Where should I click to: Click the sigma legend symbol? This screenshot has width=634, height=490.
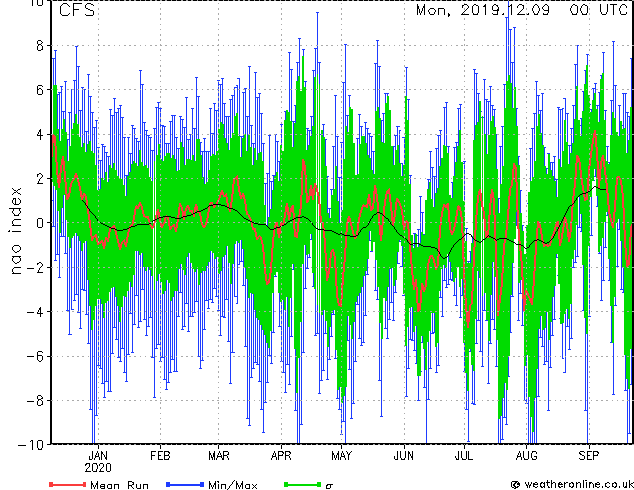330,486
